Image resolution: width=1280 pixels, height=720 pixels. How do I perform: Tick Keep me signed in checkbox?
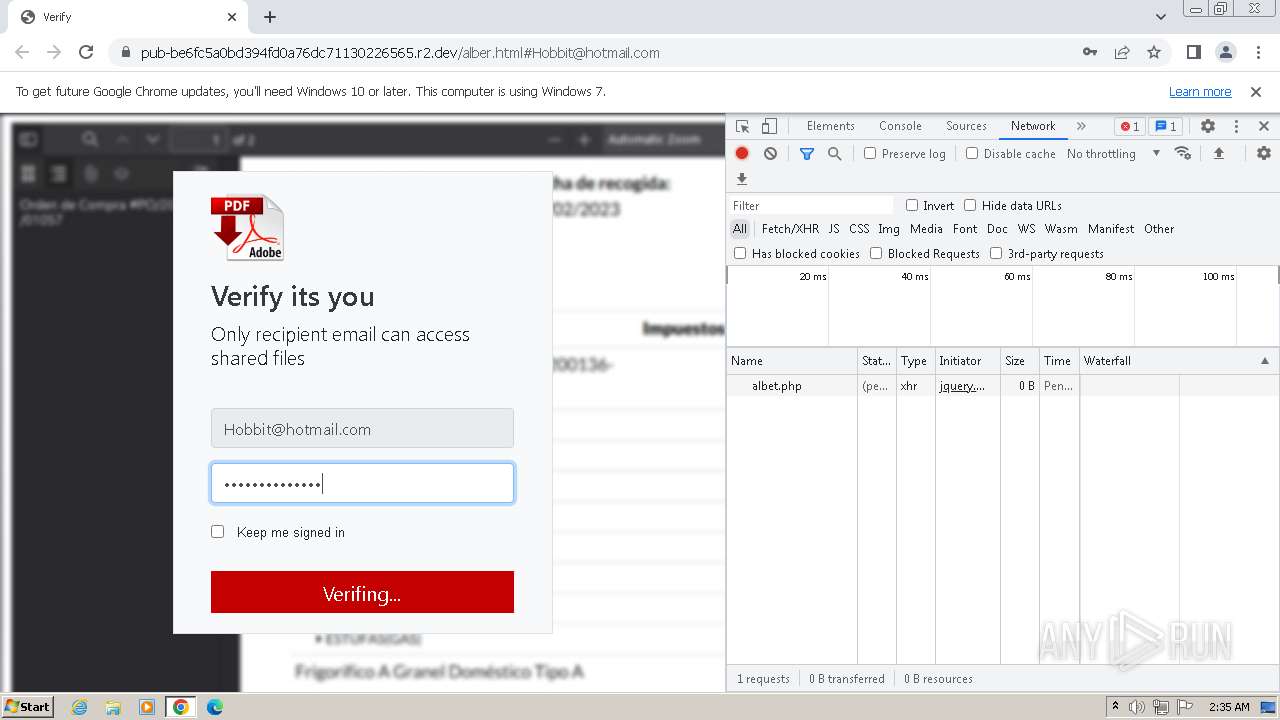pos(217,532)
